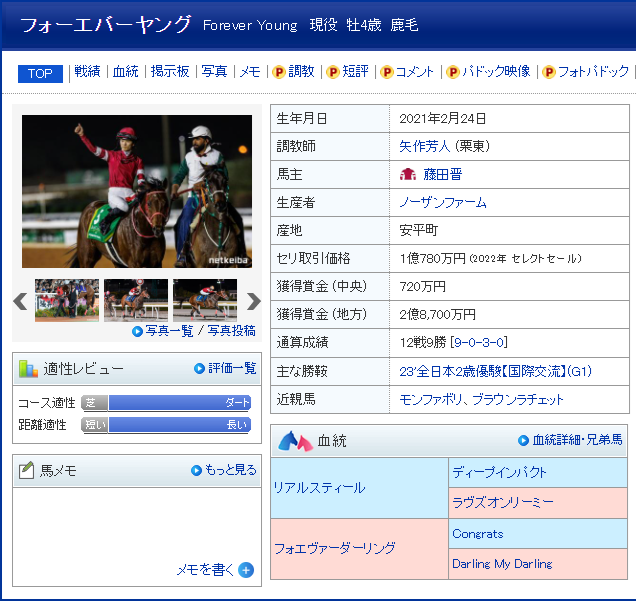Open the main Forever Young photo
The height and width of the screenshot is (601, 636).
click(137, 191)
